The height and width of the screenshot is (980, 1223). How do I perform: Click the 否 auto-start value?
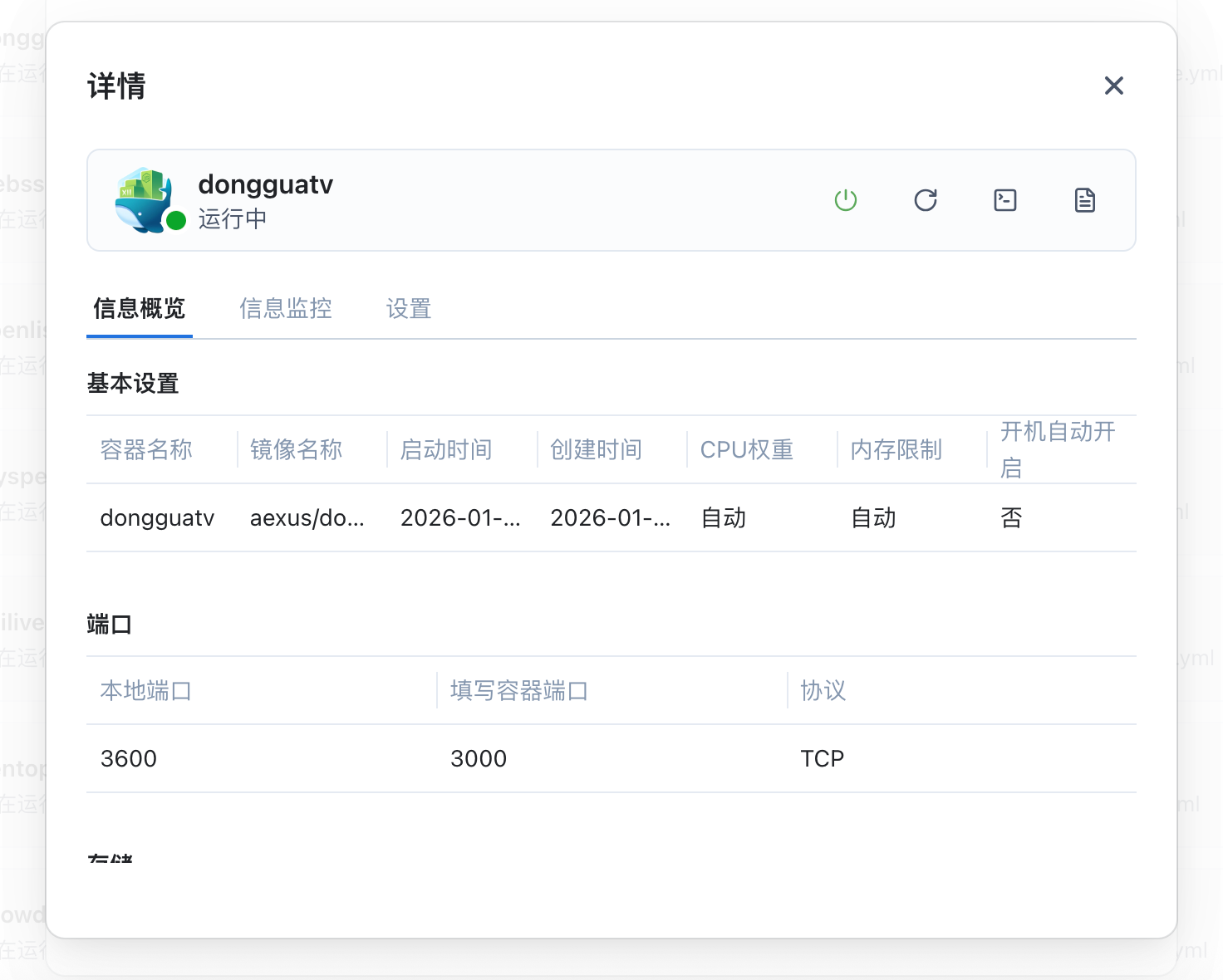click(x=1011, y=518)
